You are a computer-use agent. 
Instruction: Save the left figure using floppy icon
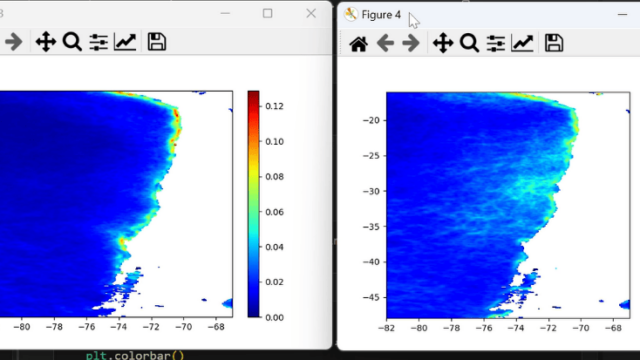coord(157,42)
